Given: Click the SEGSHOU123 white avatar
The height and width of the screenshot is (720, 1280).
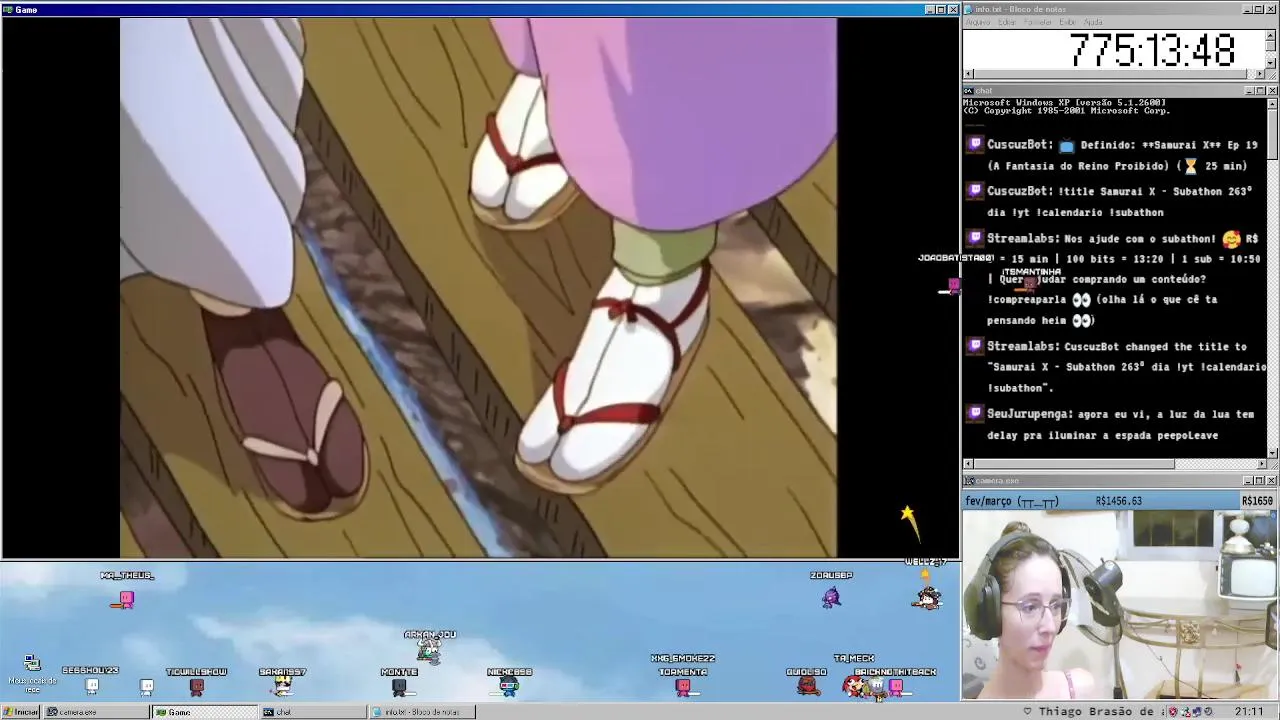Looking at the screenshot, I should [92, 686].
